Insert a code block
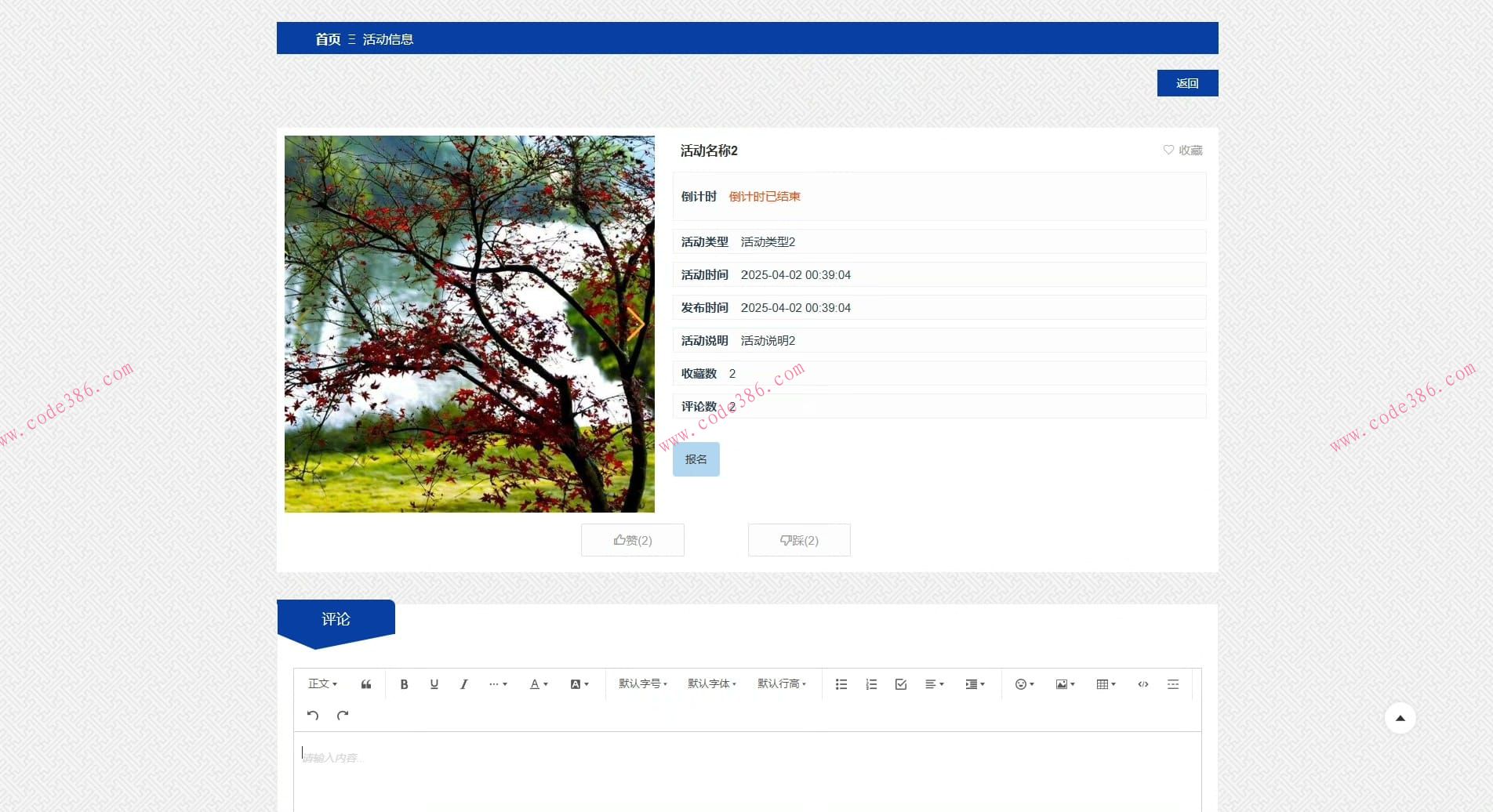The image size is (1493, 812). click(x=1142, y=684)
